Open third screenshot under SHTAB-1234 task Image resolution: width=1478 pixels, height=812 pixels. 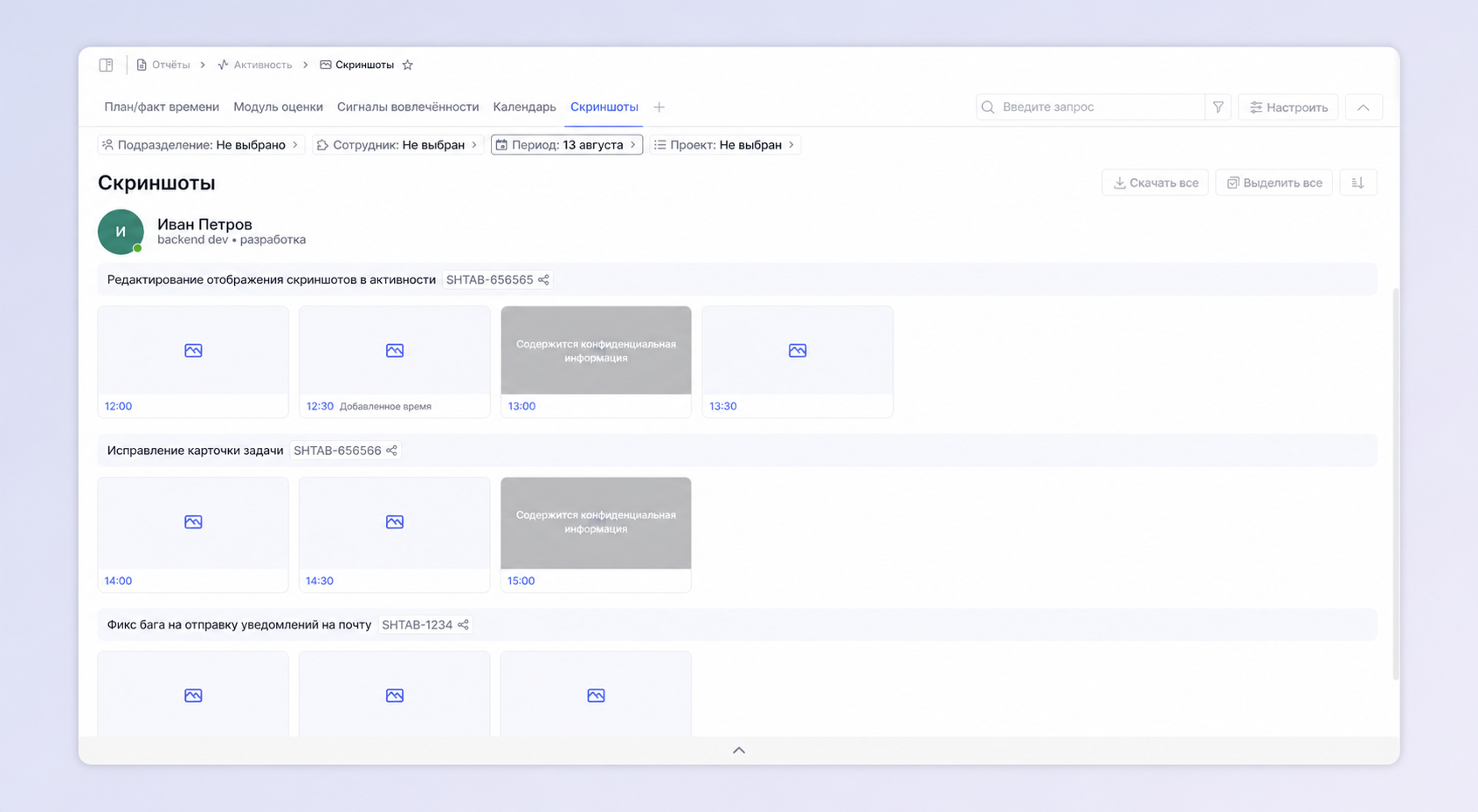596,694
